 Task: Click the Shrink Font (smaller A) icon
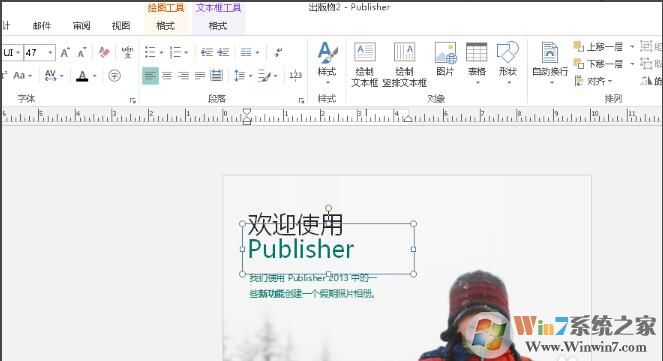(82, 52)
